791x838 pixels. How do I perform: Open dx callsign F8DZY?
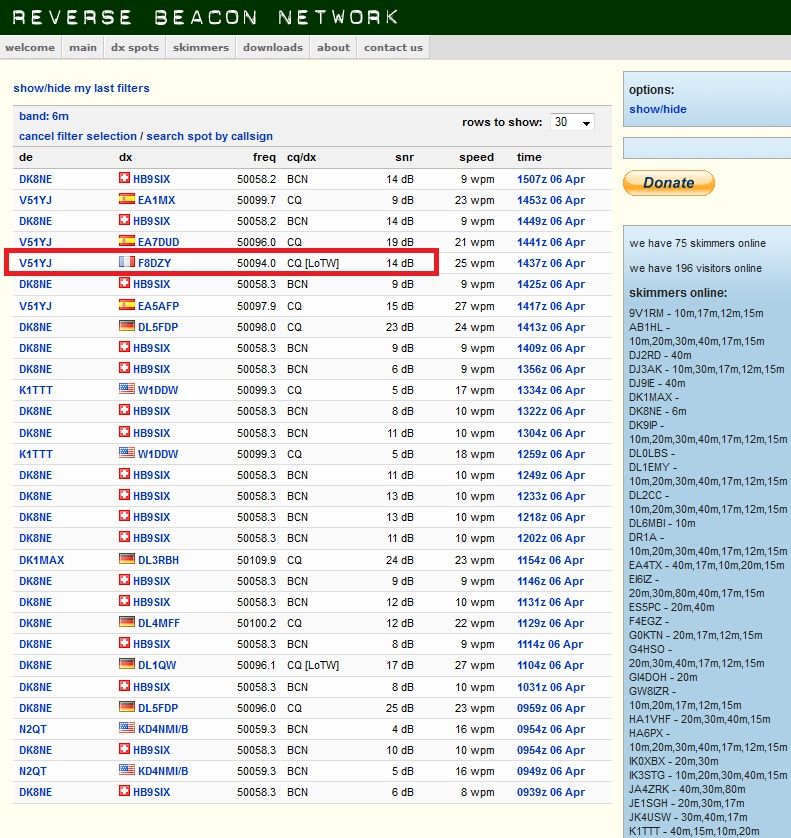(x=154, y=263)
